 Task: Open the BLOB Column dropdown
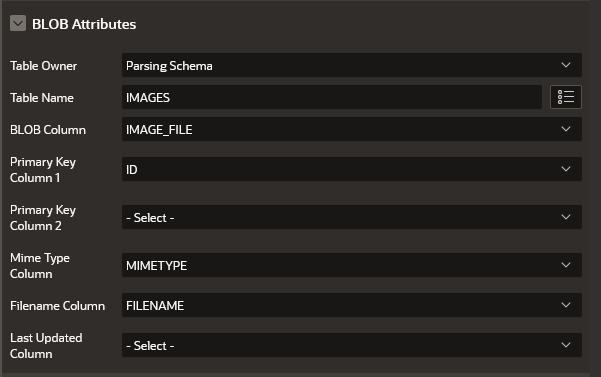click(x=351, y=129)
